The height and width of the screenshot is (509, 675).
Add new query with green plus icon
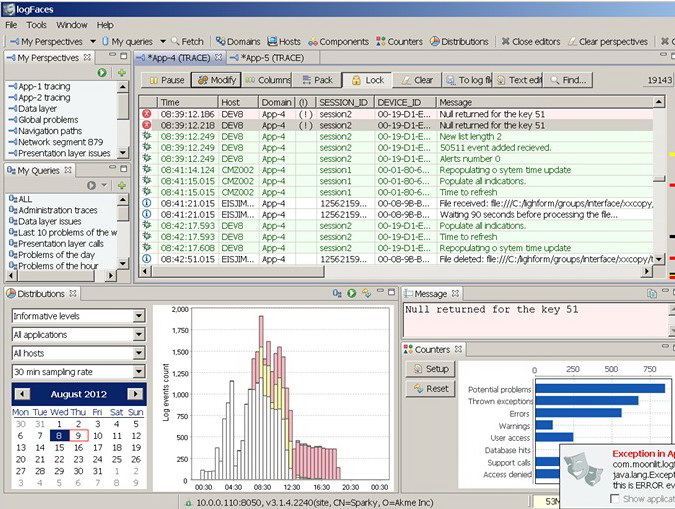[x=121, y=185]
